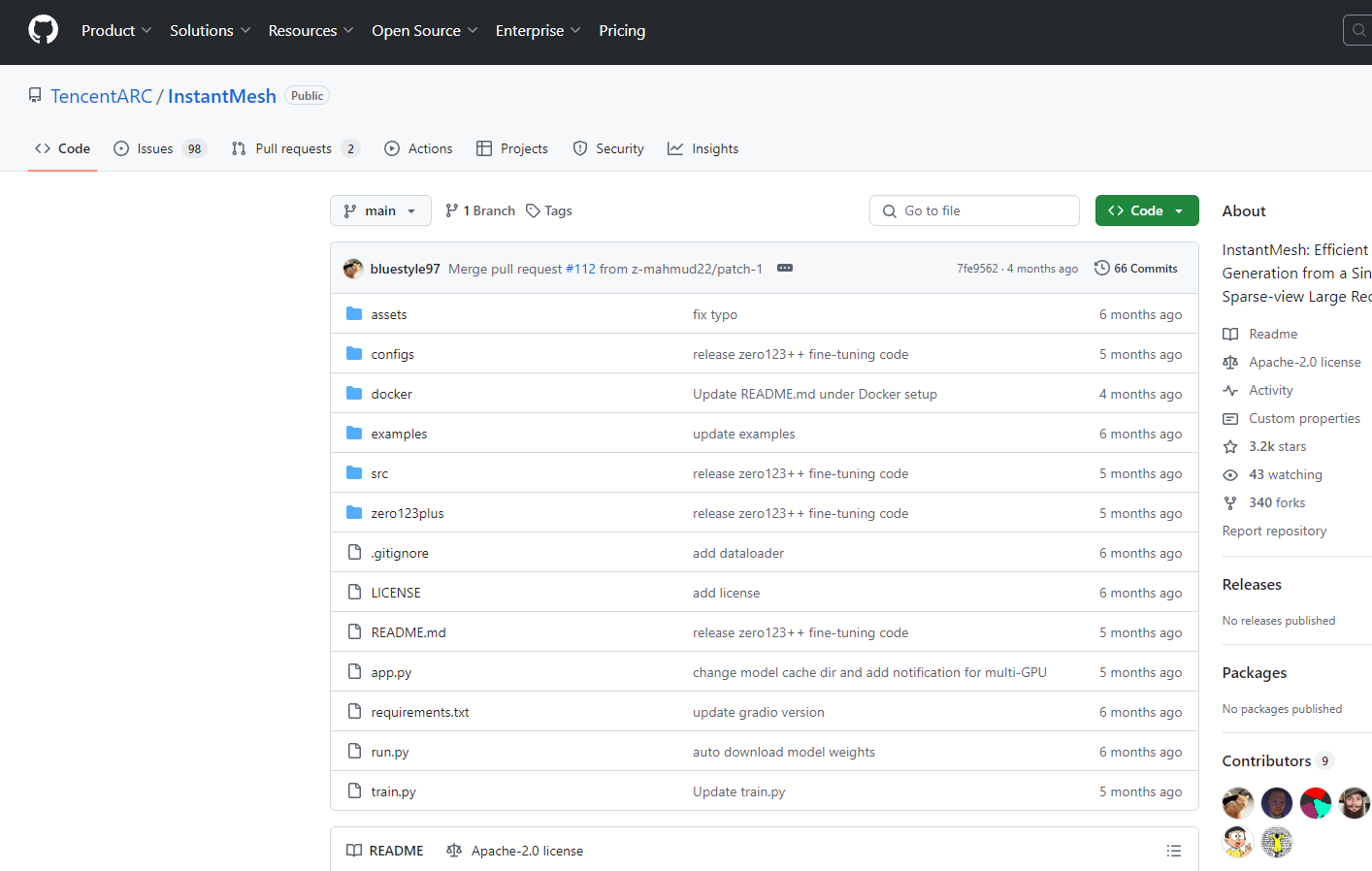1372x871 pixels.
Task: Click the examples folder icon
Action: pos(354,434)
